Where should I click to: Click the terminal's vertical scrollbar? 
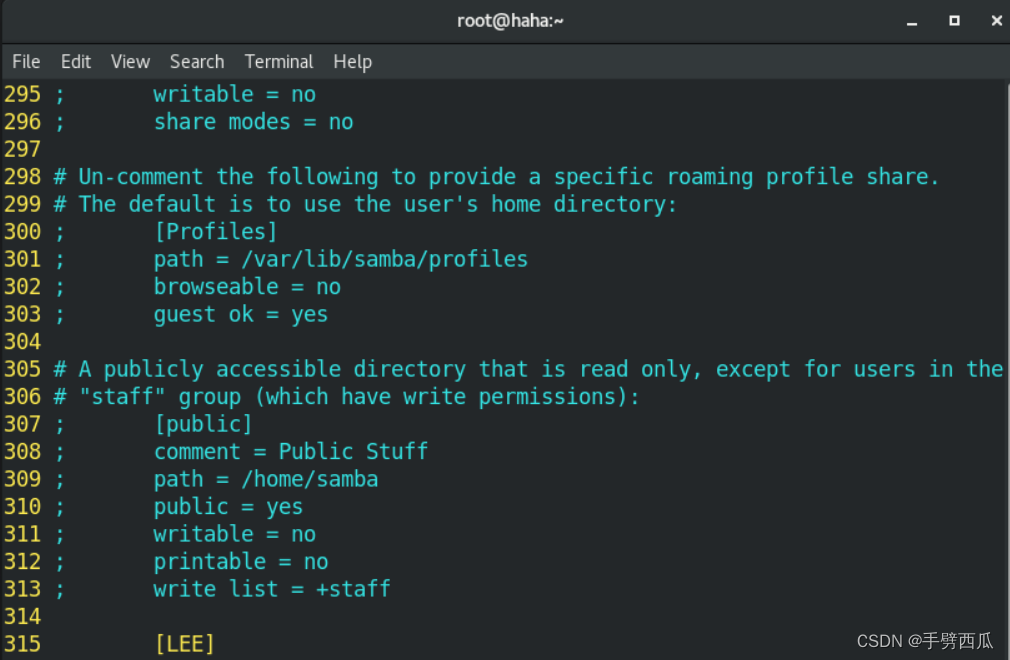(x=1007, y=370)
